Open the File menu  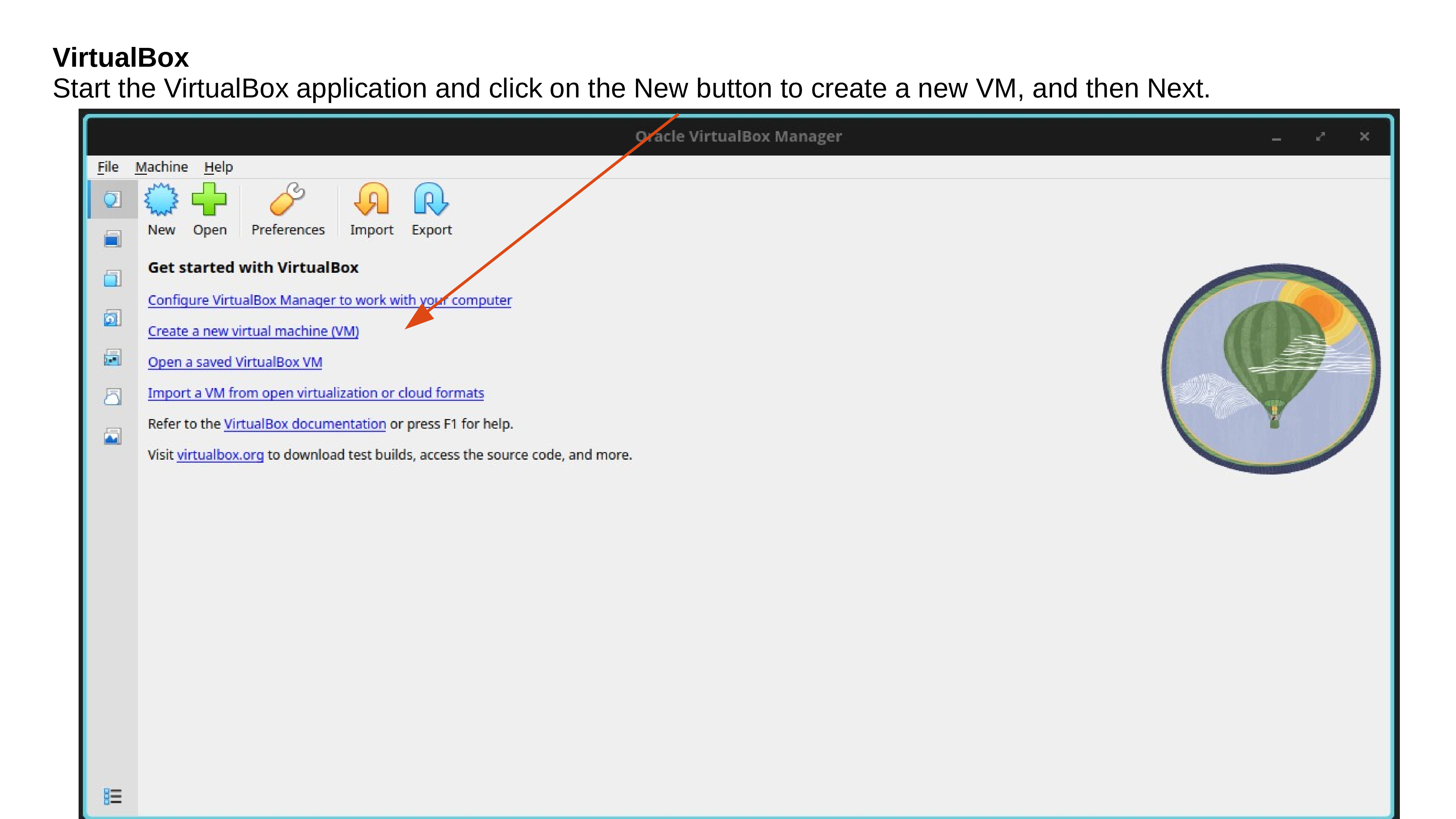(x=107, y=167)
